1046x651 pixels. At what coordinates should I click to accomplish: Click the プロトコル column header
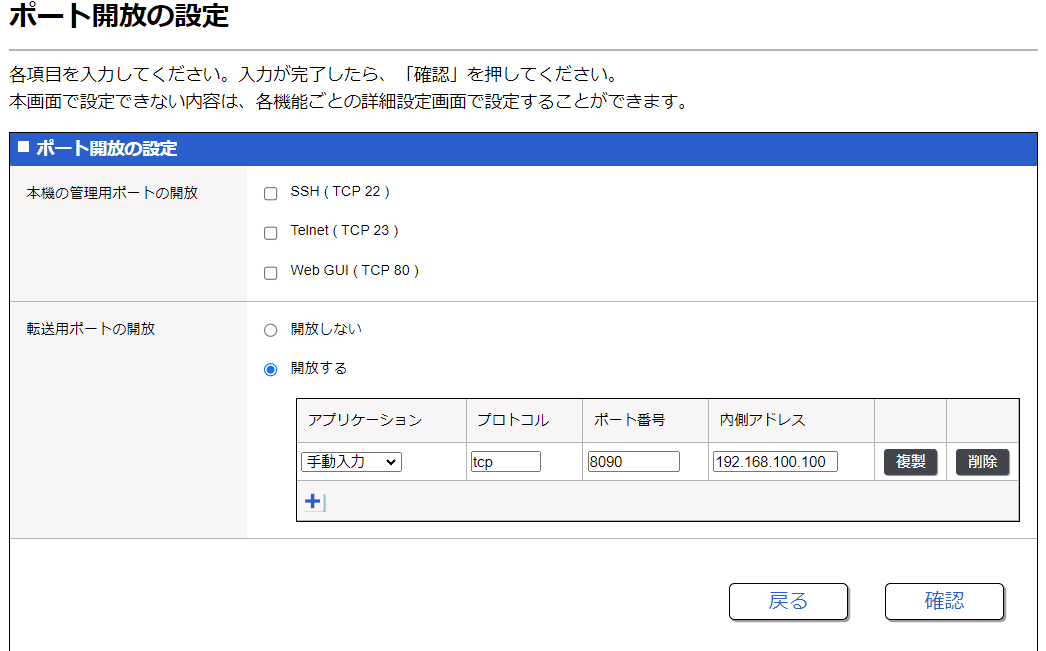coord(510,421)
